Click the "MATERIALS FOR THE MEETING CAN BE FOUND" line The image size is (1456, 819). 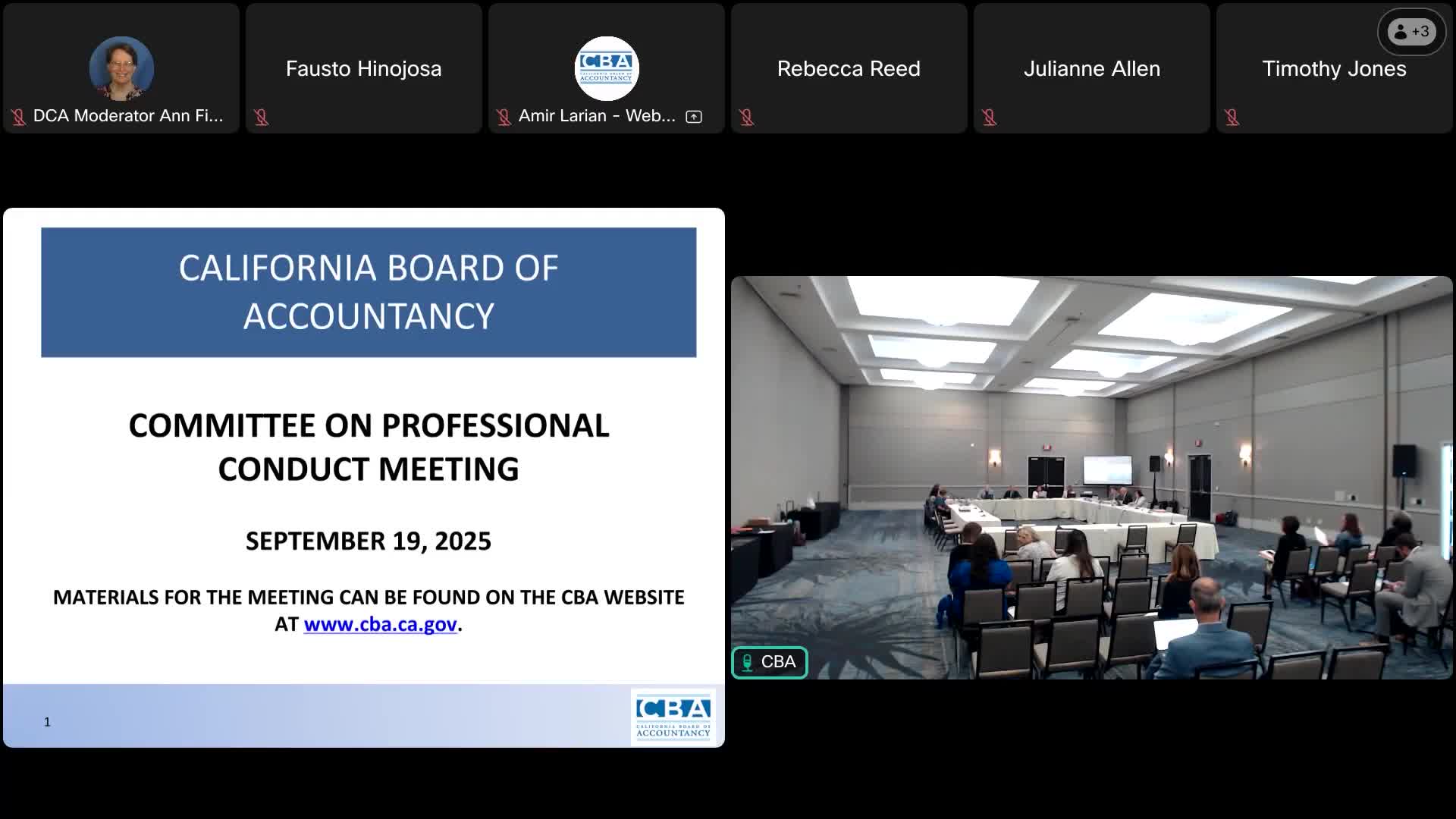(369, 598)
